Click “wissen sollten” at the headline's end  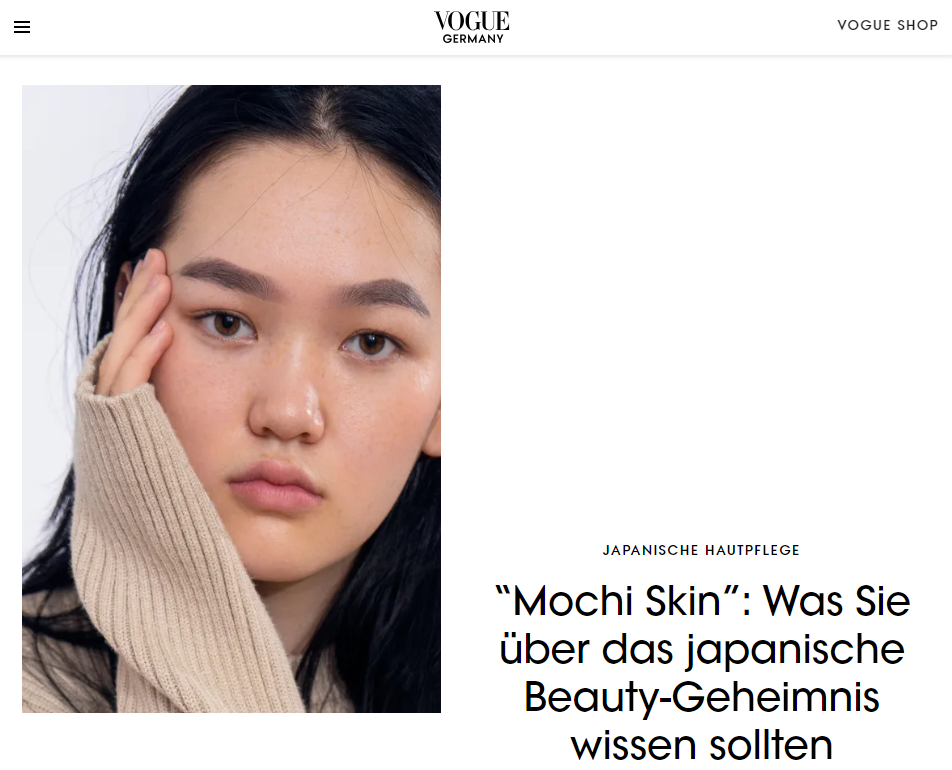[702, 745]
